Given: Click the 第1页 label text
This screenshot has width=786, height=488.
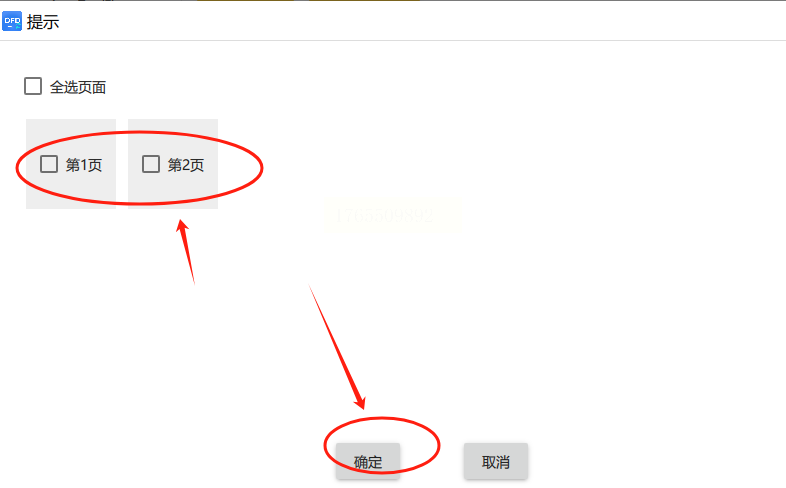Looking at the screenshot, I should coord(84,165).
